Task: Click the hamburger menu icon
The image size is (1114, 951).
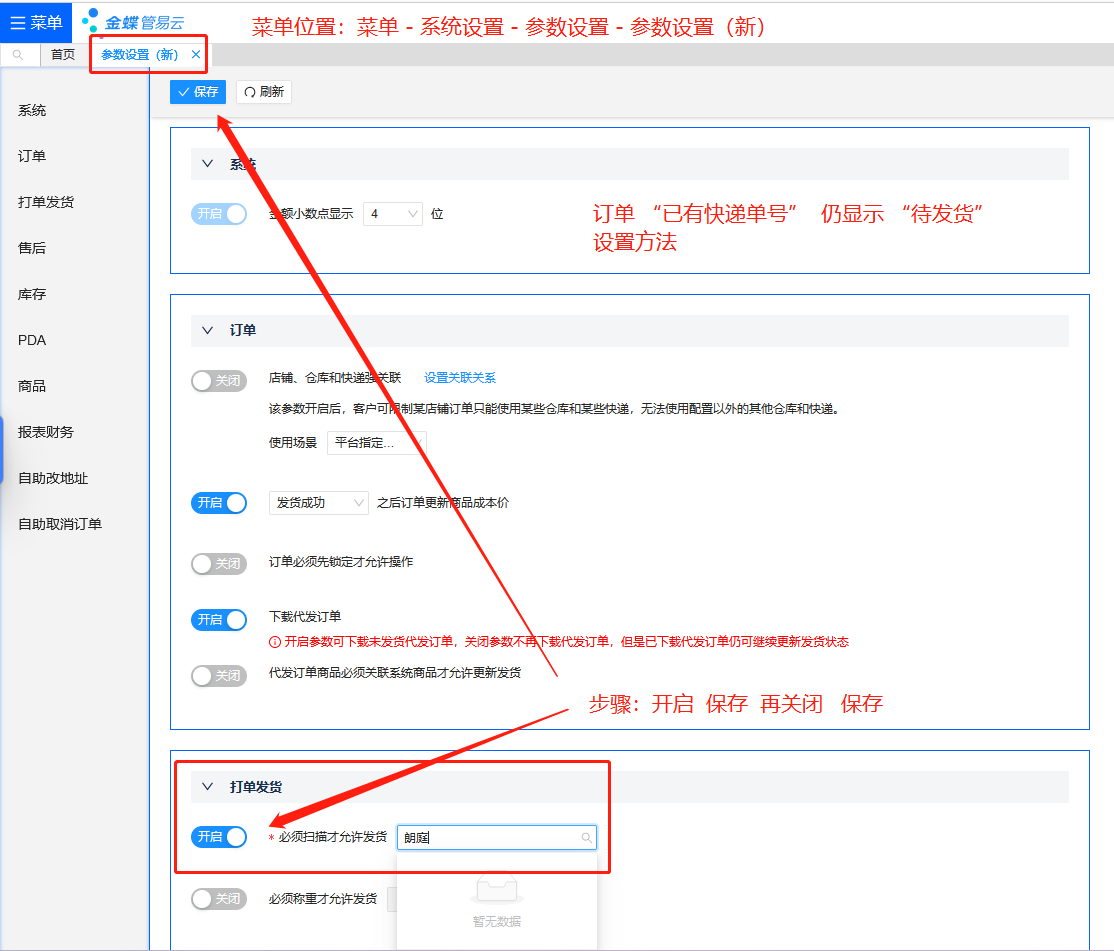Action: (x=17, y=22)
